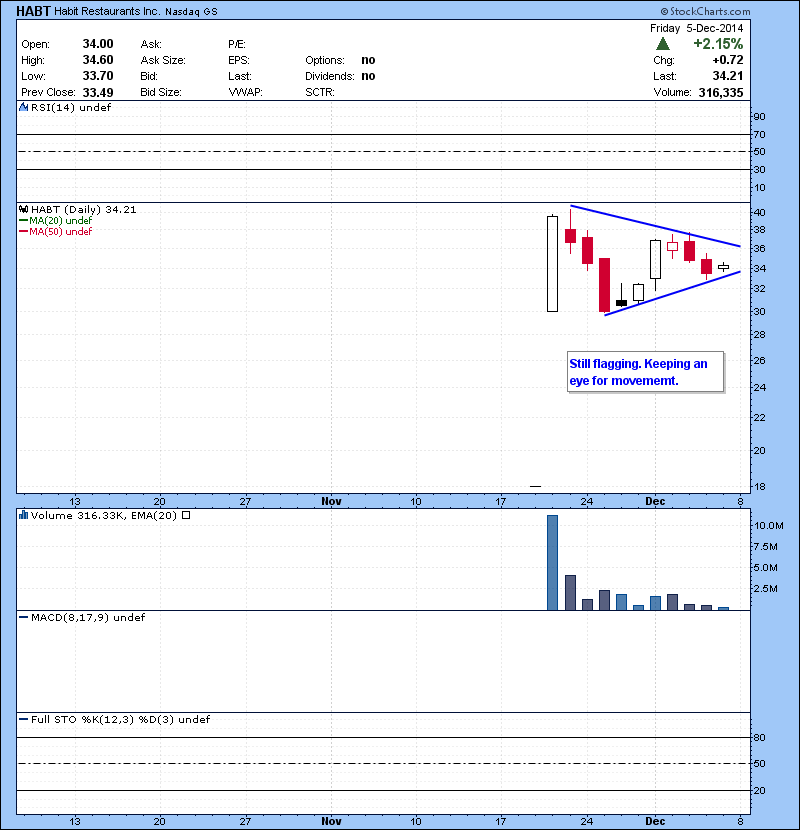800x830 pixels.
Task: Click the upper blue descending trendline
Action: [655, 226]
